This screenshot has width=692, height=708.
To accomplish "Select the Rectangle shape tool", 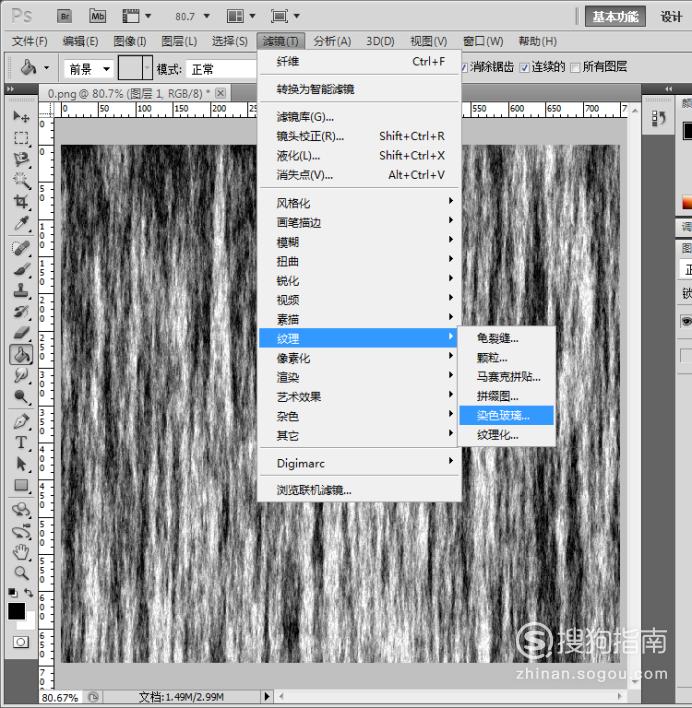I will tap(21, 485).
